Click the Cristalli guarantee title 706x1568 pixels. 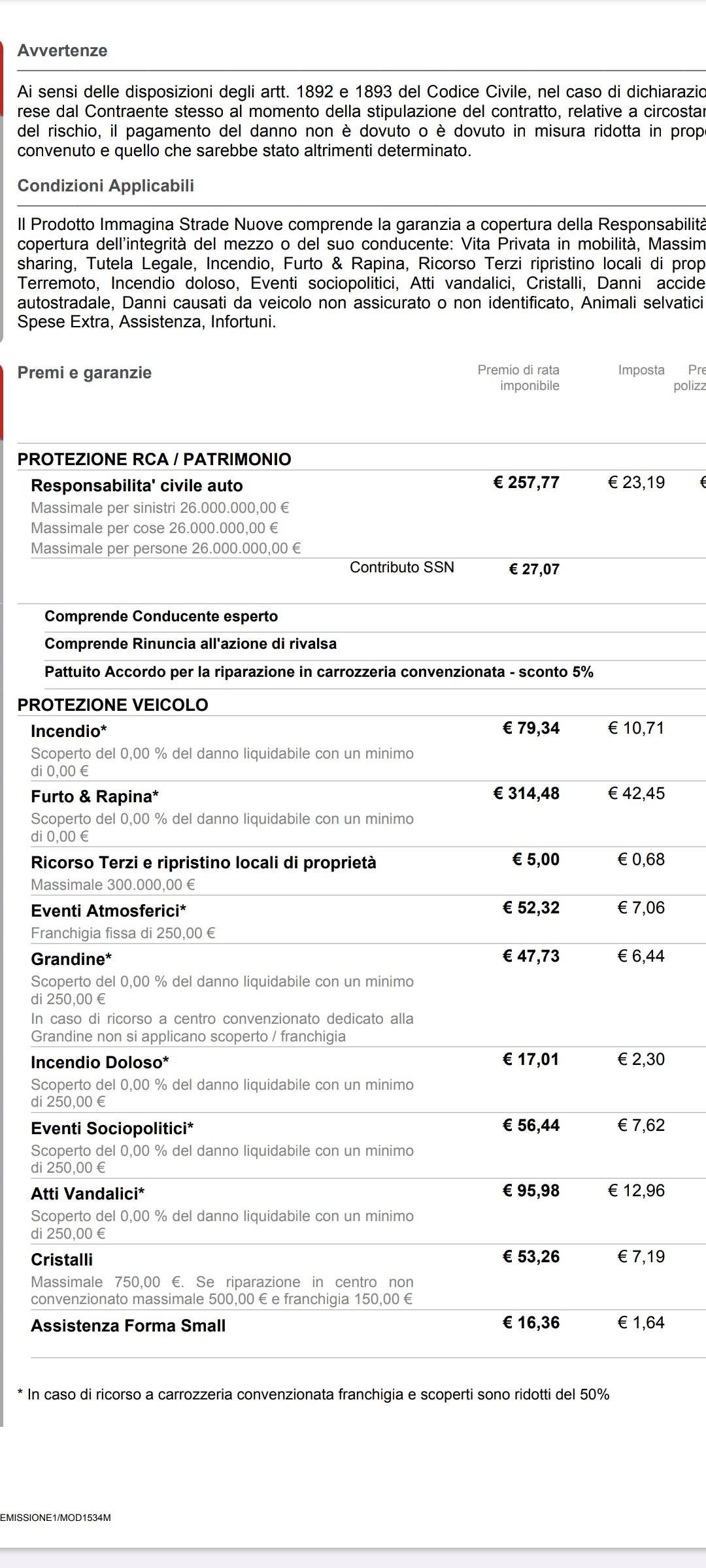coord(61,1260)
